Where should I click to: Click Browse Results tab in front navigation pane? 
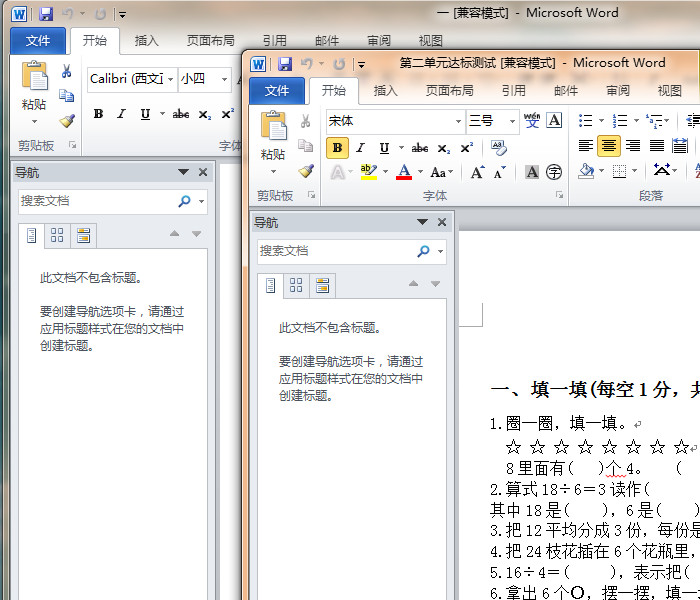point(322,285)
